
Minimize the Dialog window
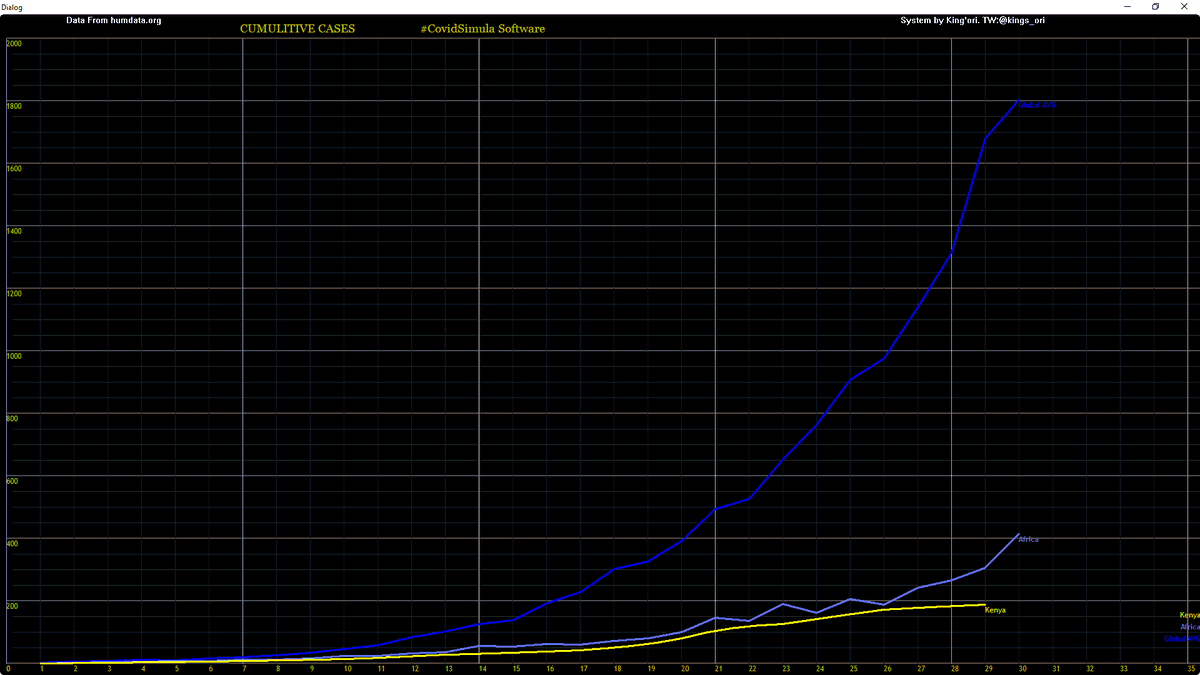[x=1126, y=6]
